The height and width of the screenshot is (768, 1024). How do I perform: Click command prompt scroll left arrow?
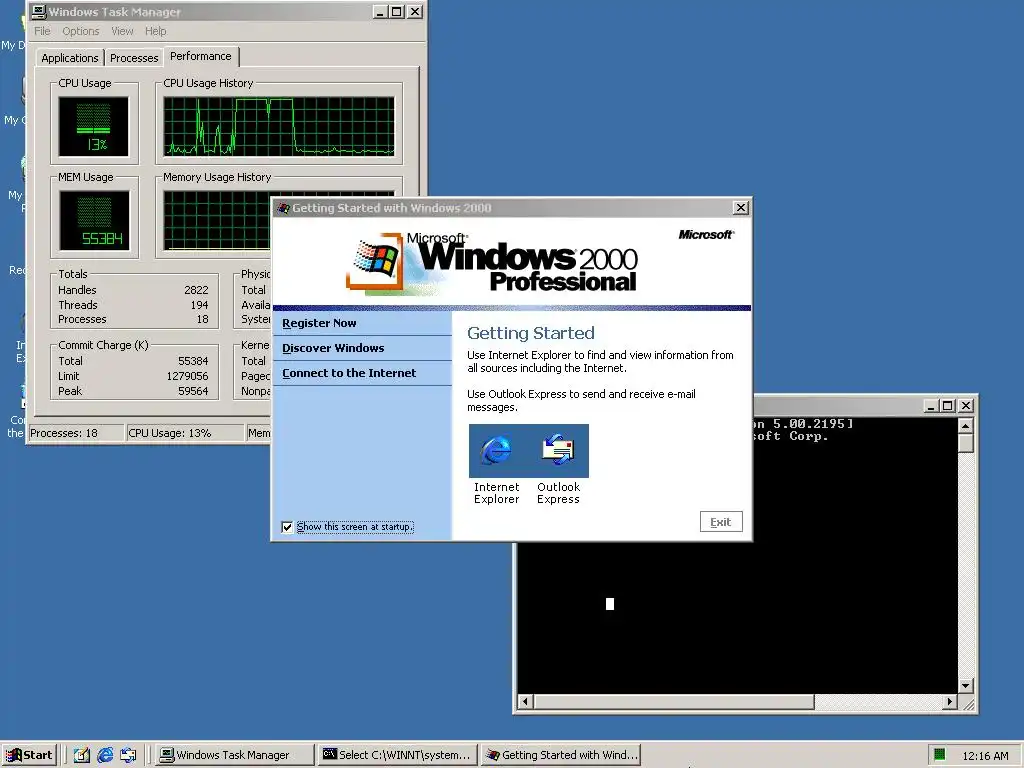[x=526, y=702]
